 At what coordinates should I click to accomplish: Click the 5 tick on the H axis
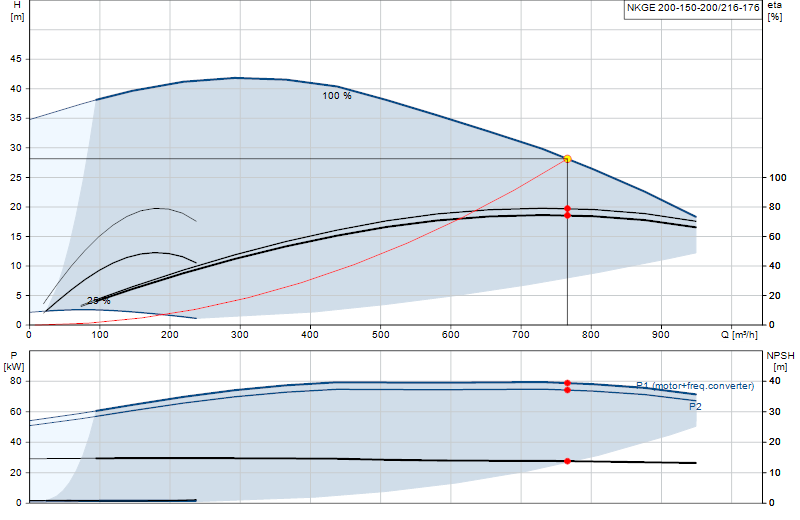click(x=19, y=295)
